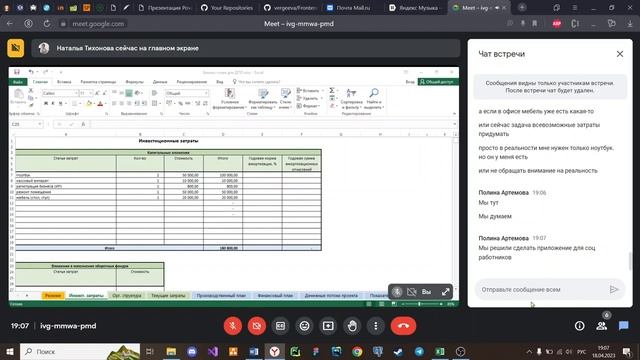Open the emoji reactions button

304,326
